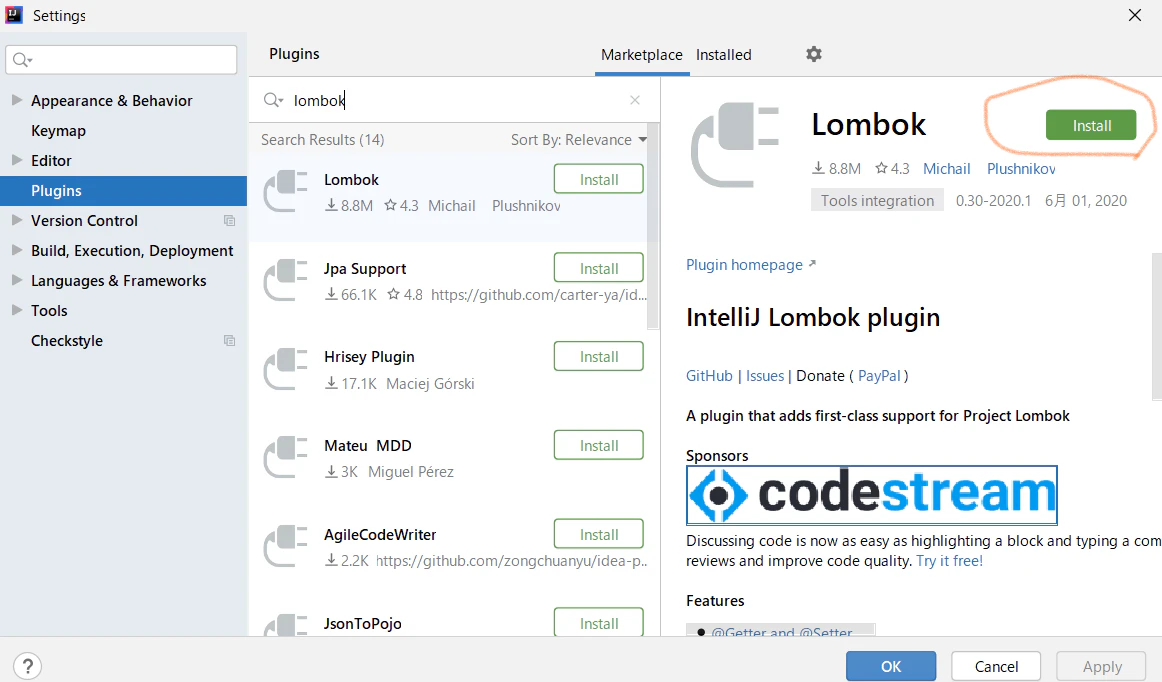Expand the Editor tree node
This screenshot has height=682, width=1162.
click(17, 160)
